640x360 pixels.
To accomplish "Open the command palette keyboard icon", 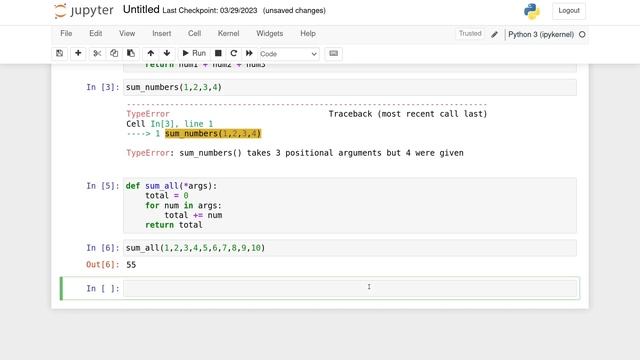I will point(333,53).
